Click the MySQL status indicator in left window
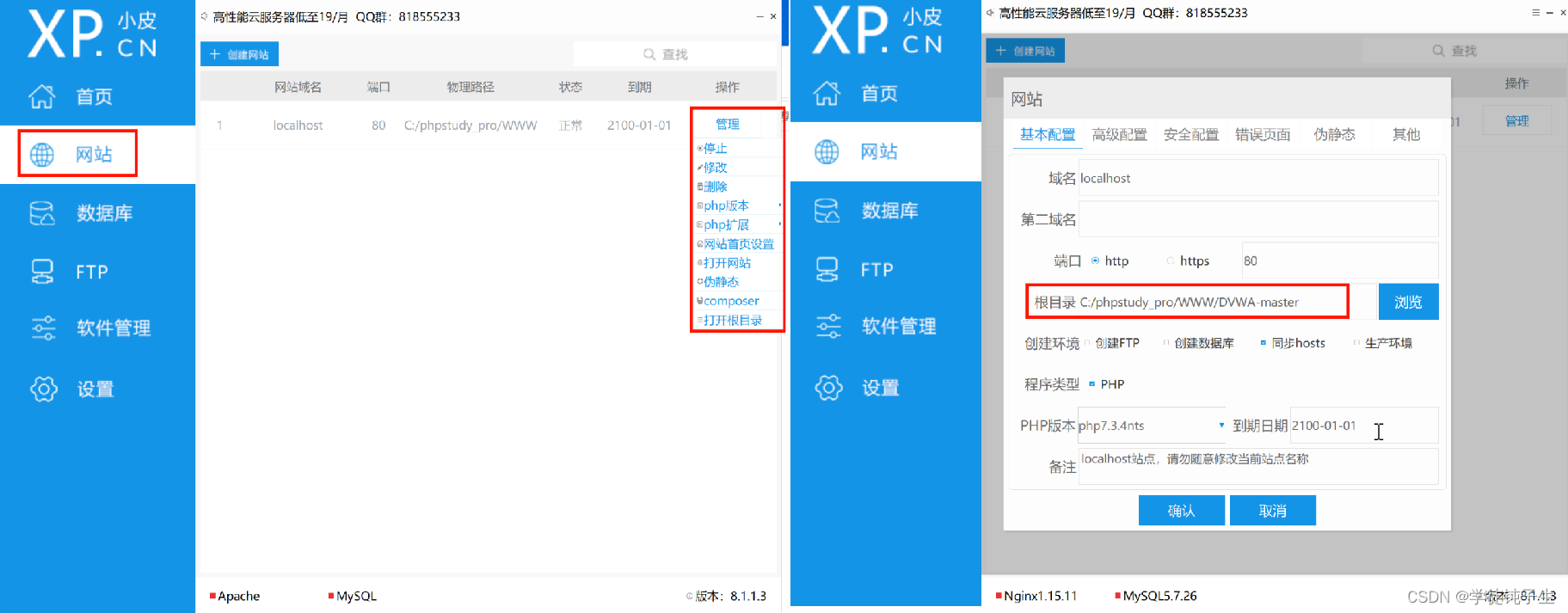Image resolution: width=1568 pixels, height=613 pixels. tap(353, 596)
